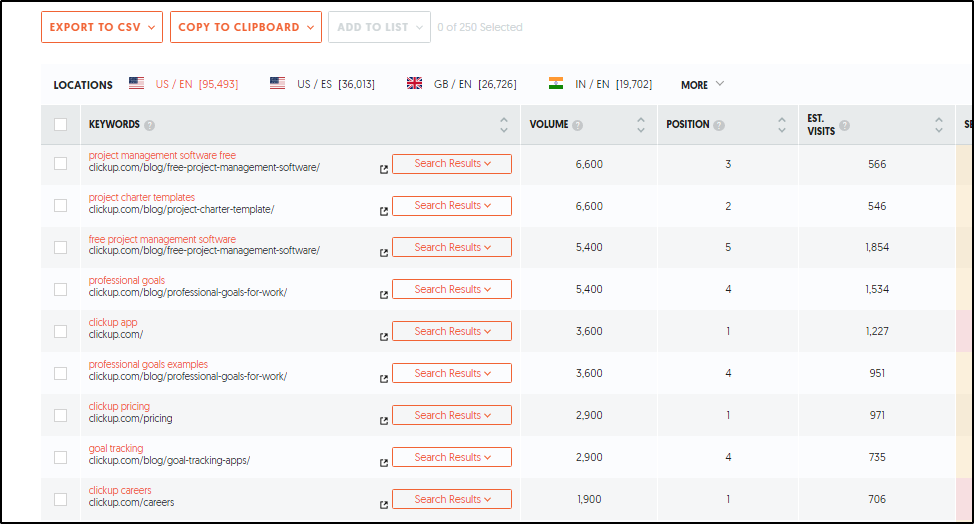The width and height of the screenshot is (974, 524).
Task: Tick the select-all checkbox in header row
Action: [x=61, y=125]
